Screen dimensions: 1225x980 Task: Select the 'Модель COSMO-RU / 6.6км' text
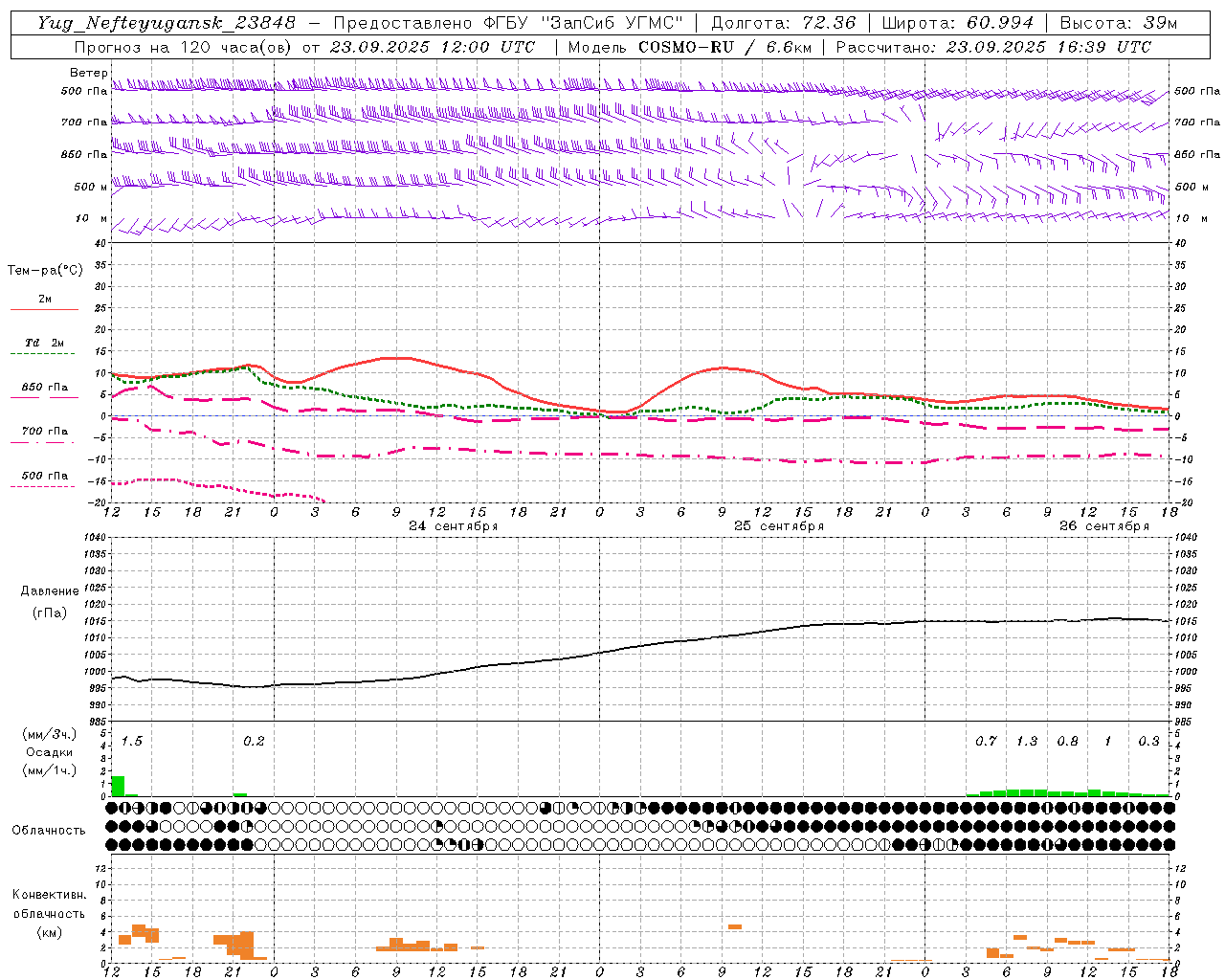click(690, 47)
